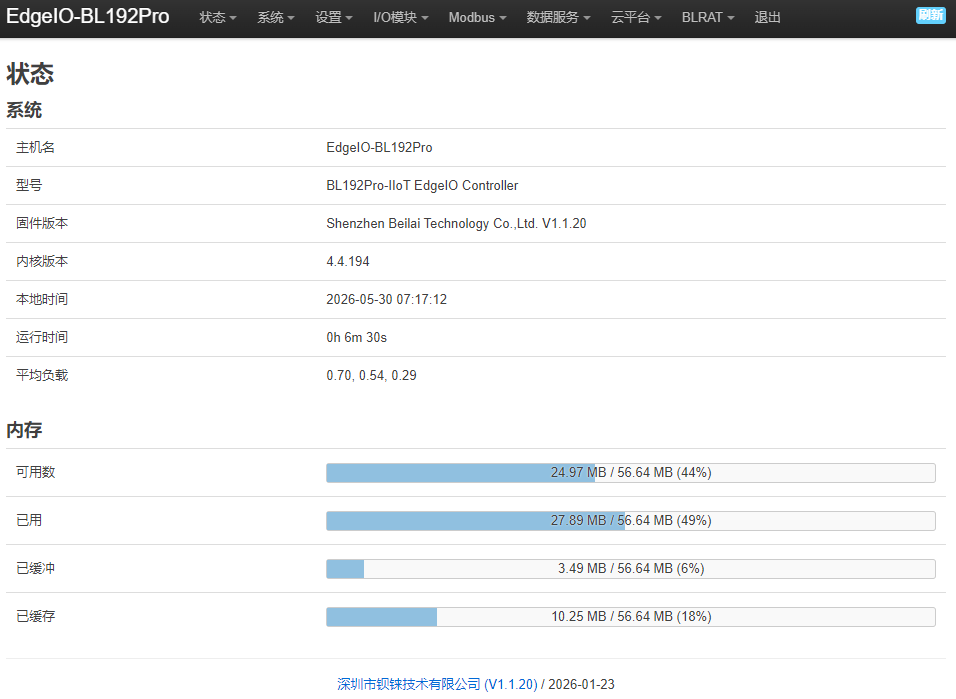This screenshot has height=699, width=956.
Task: Click the 内核版本 value 4.4.194
Action: 348,262
